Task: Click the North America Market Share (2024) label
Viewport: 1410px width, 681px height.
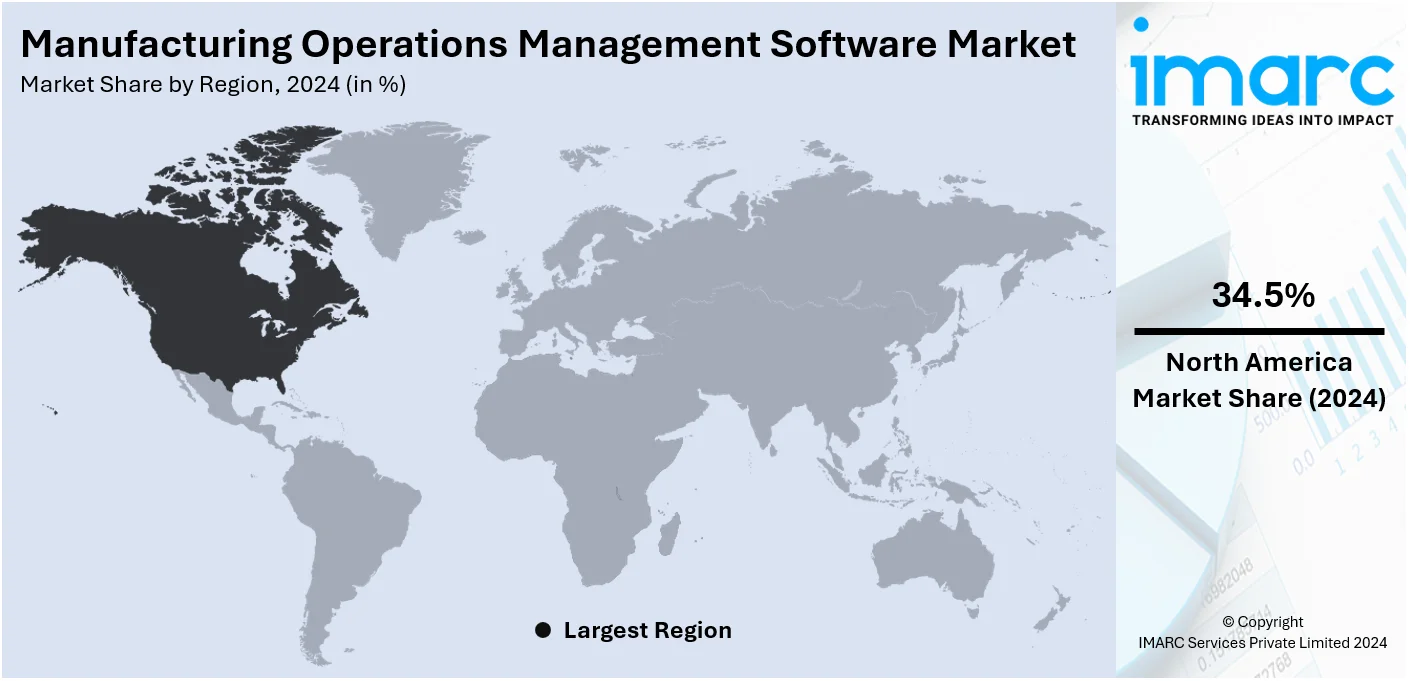Action: click(x=1258, y=380)
